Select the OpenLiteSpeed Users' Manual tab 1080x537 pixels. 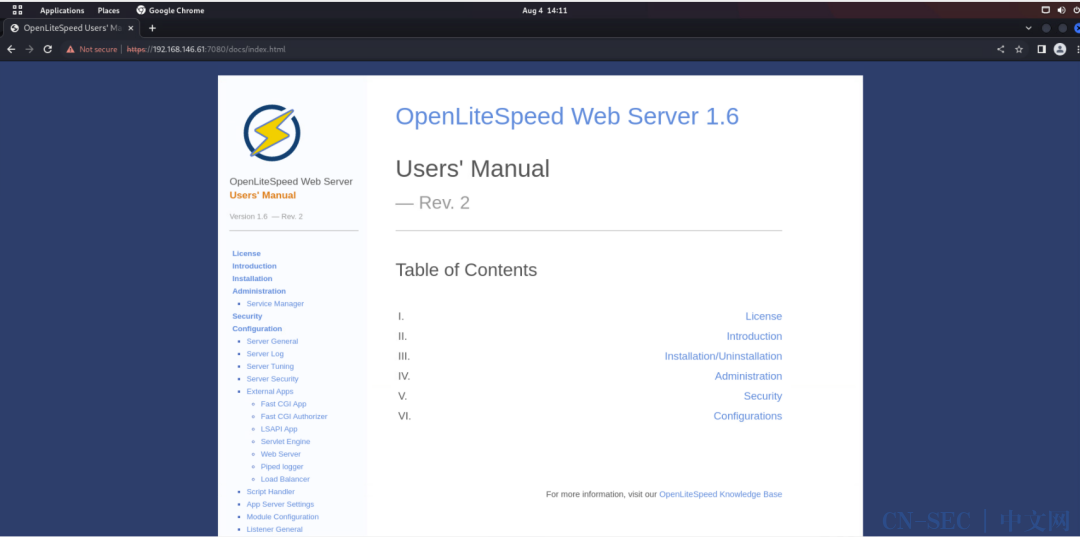pyautogui.click(x=72, y=28)
